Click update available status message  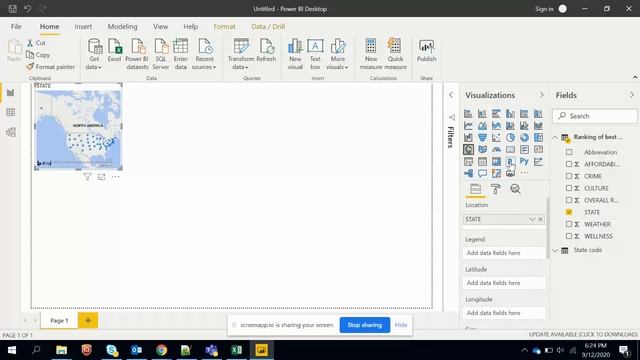(x=583, y=334)
